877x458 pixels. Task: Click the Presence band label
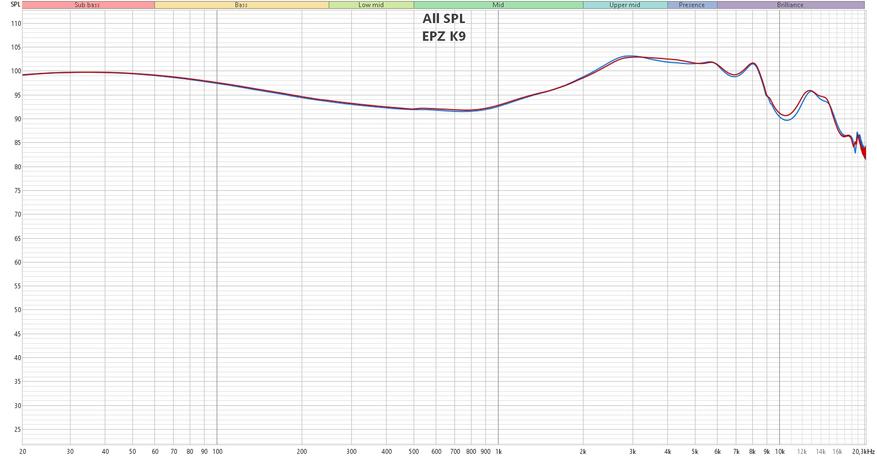click(x=692, y=5)
